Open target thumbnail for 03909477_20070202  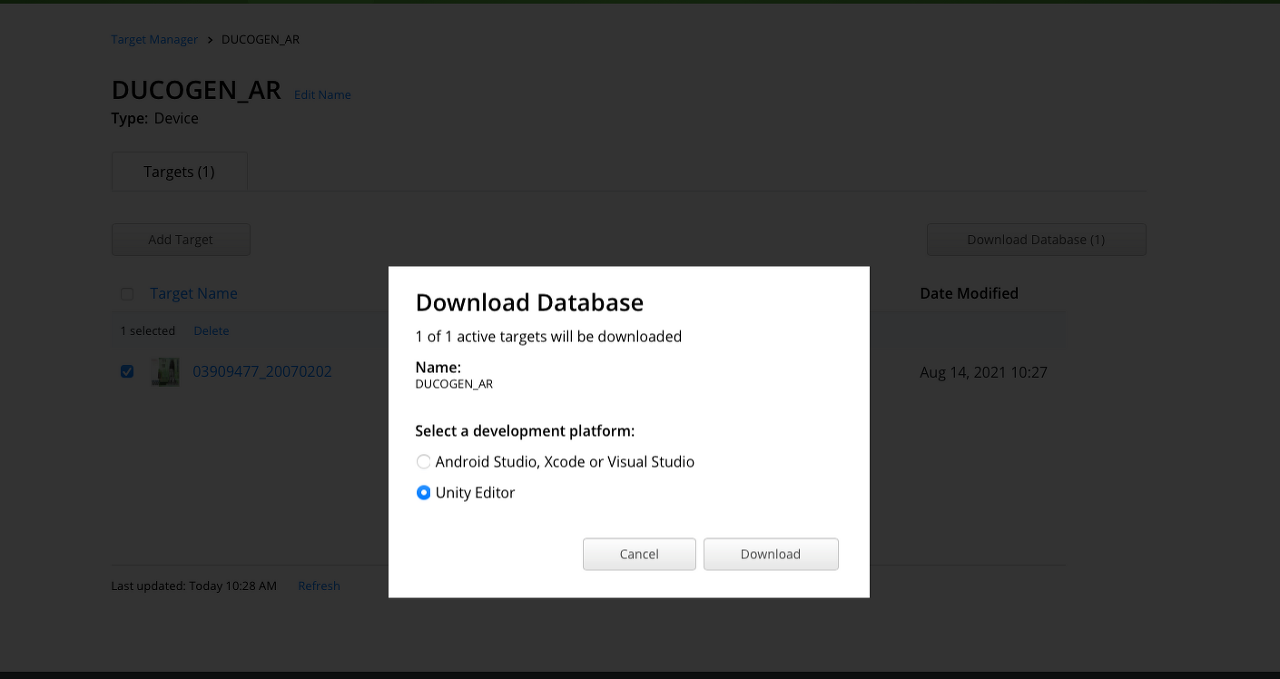coord(165,372)
